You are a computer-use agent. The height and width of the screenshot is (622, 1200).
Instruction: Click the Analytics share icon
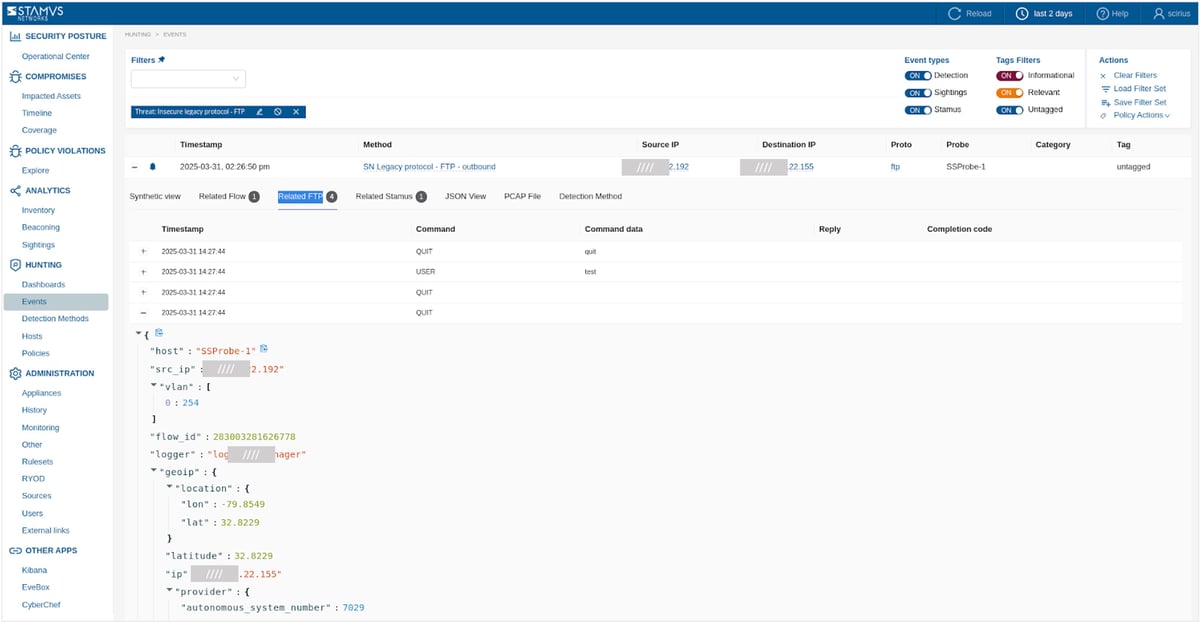pos(15,190)
